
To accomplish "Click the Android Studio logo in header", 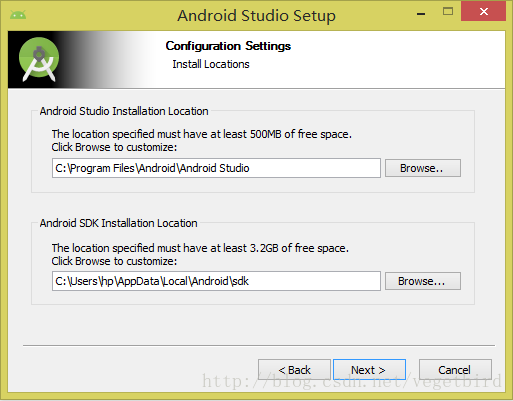I will pyautogui.click(x=39, y=59).
